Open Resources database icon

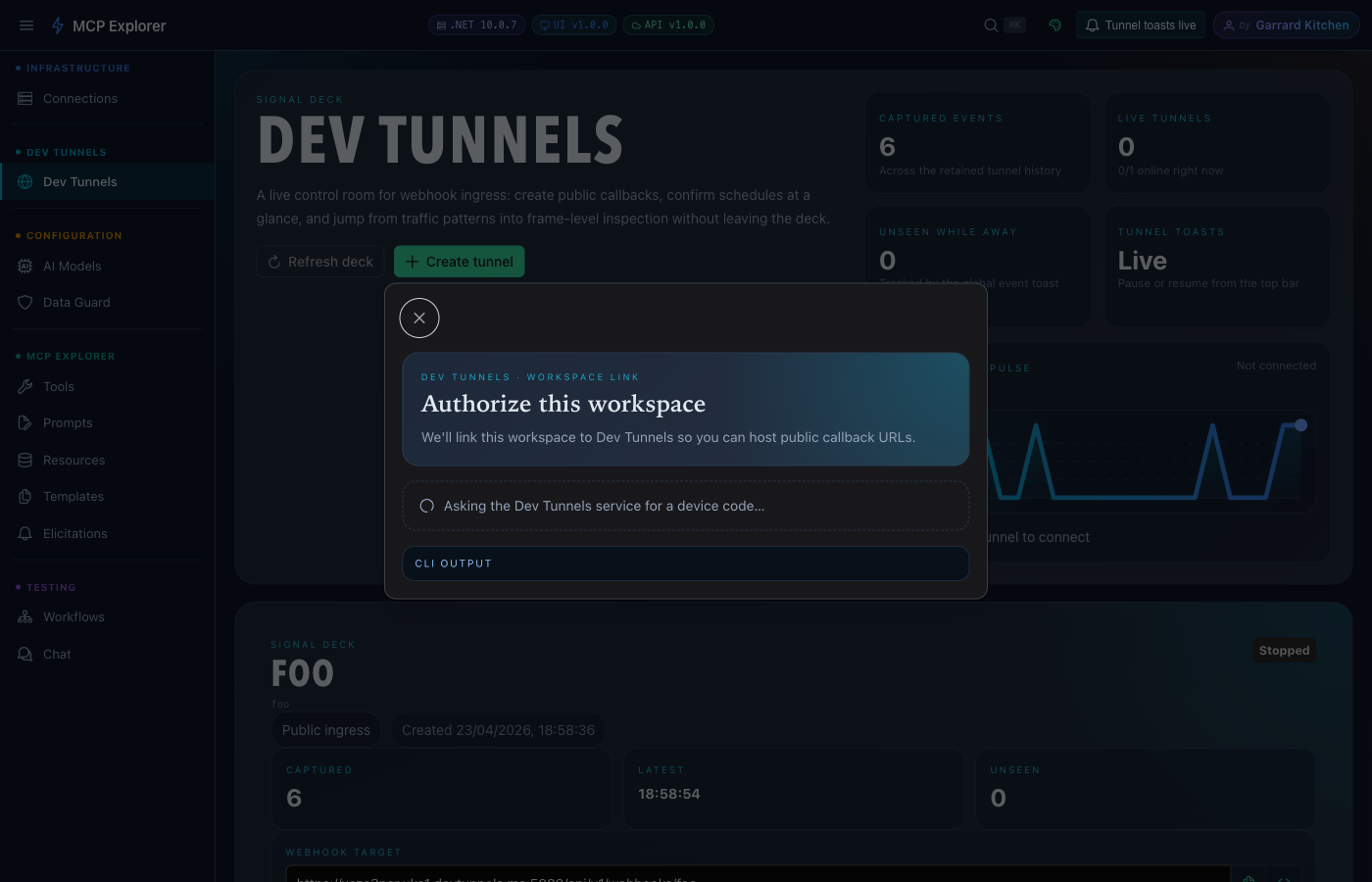(x=25, y=461)
